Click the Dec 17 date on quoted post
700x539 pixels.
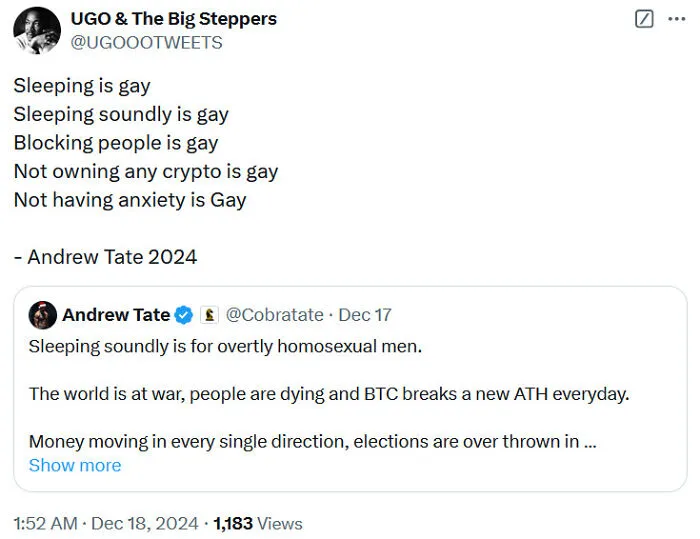(365, 315)
